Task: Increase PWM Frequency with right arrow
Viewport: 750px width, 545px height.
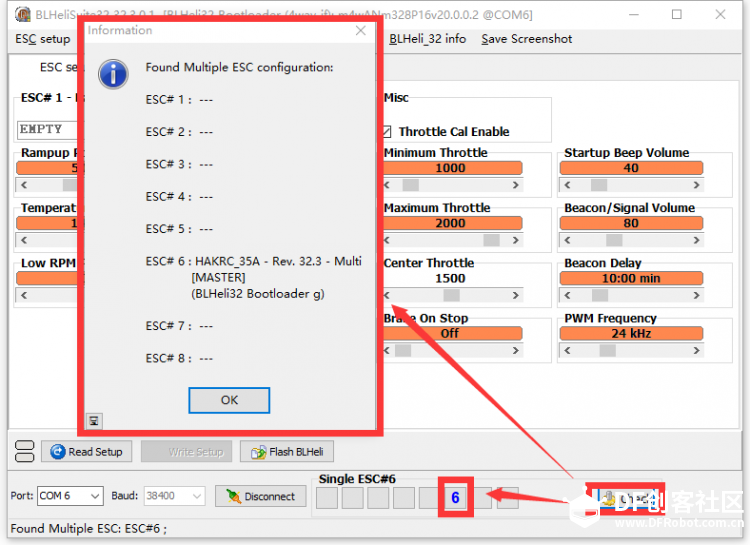Action: coord(696,351)
